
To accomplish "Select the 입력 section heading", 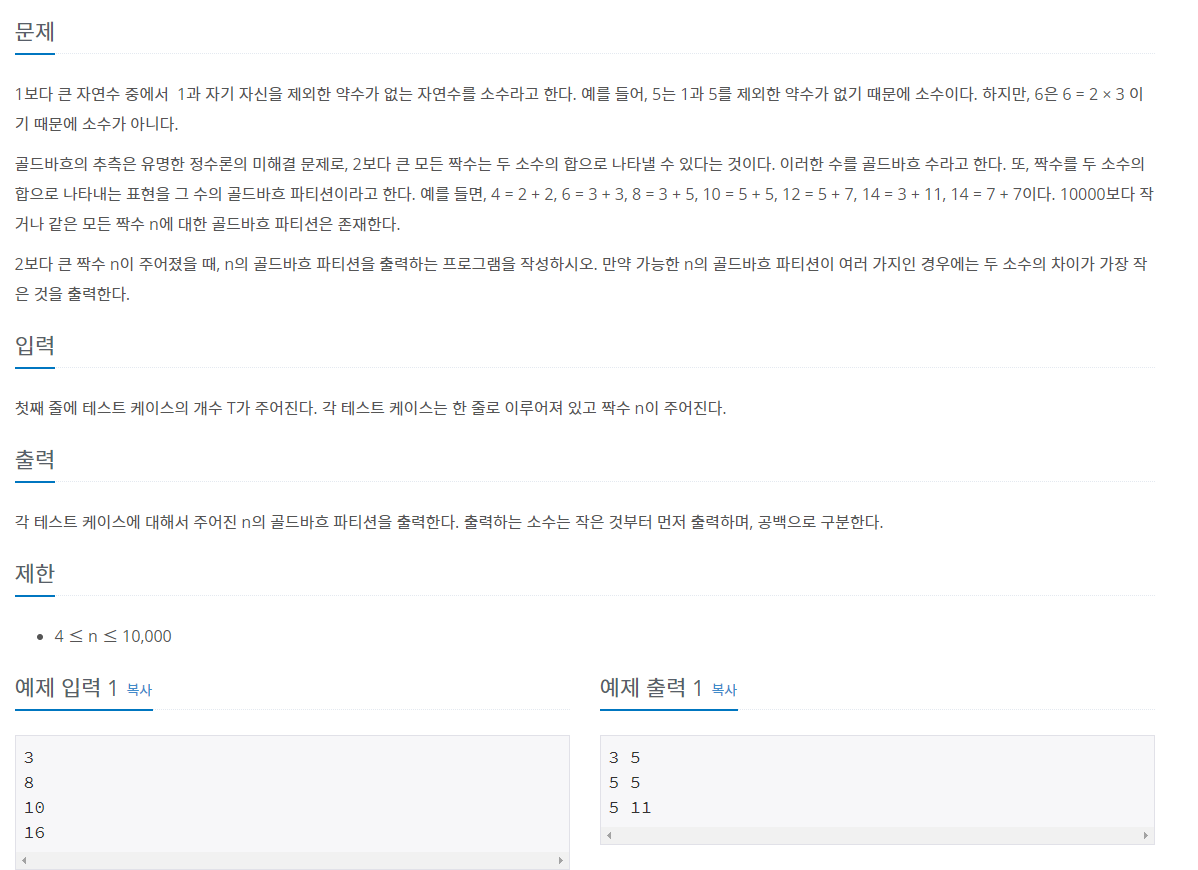I will click(34, 345).
